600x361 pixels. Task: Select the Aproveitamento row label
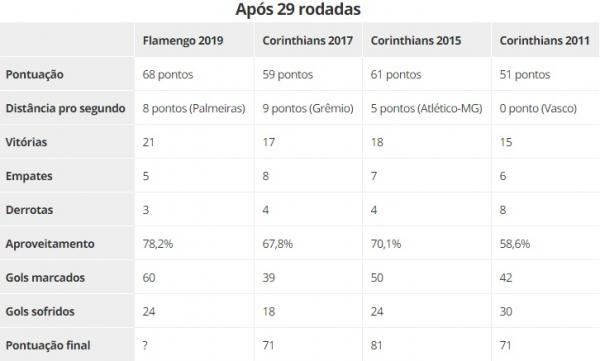click(50, 244)
